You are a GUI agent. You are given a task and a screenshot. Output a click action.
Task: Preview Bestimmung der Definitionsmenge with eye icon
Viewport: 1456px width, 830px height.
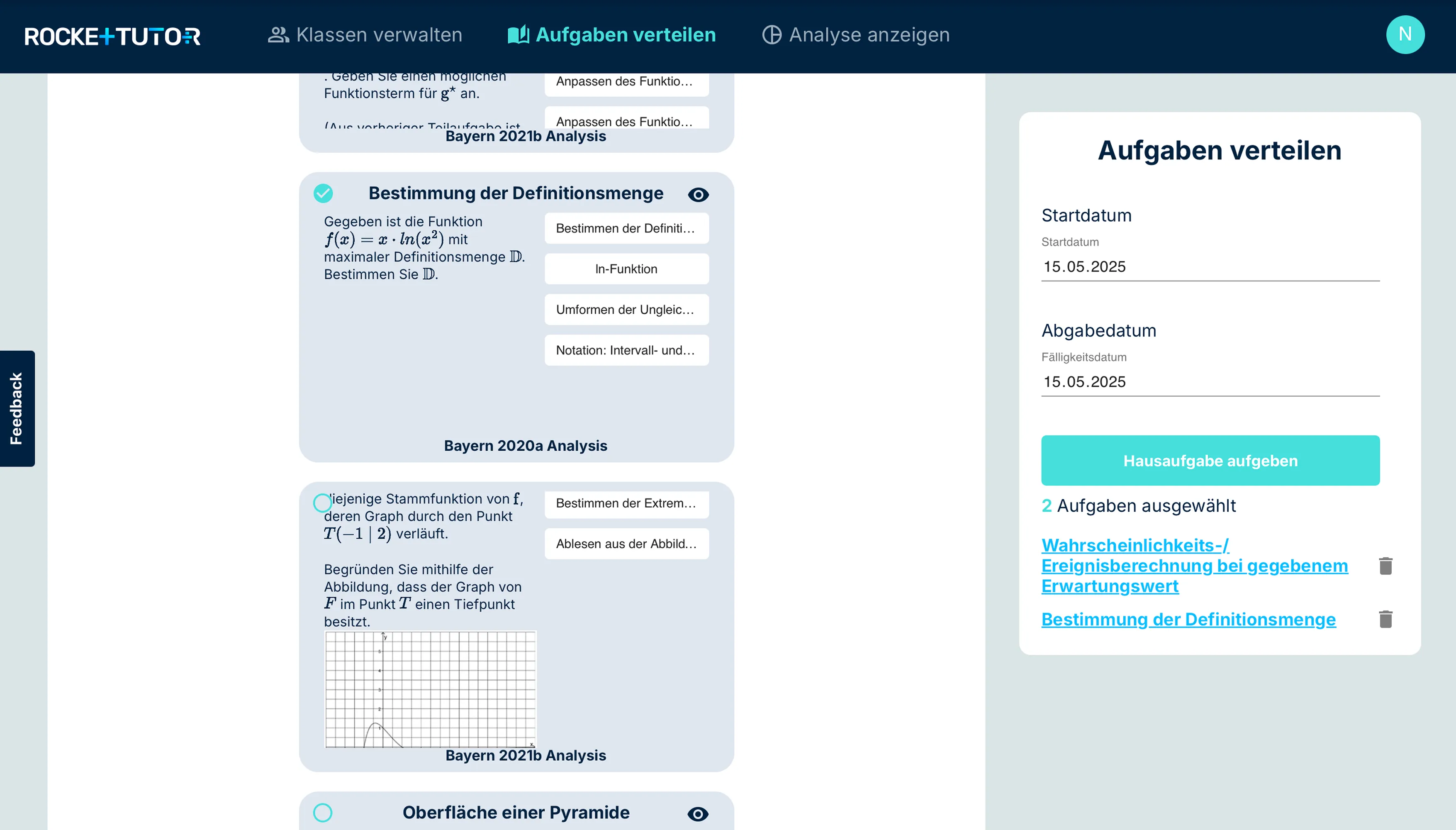tap(698, 195)
